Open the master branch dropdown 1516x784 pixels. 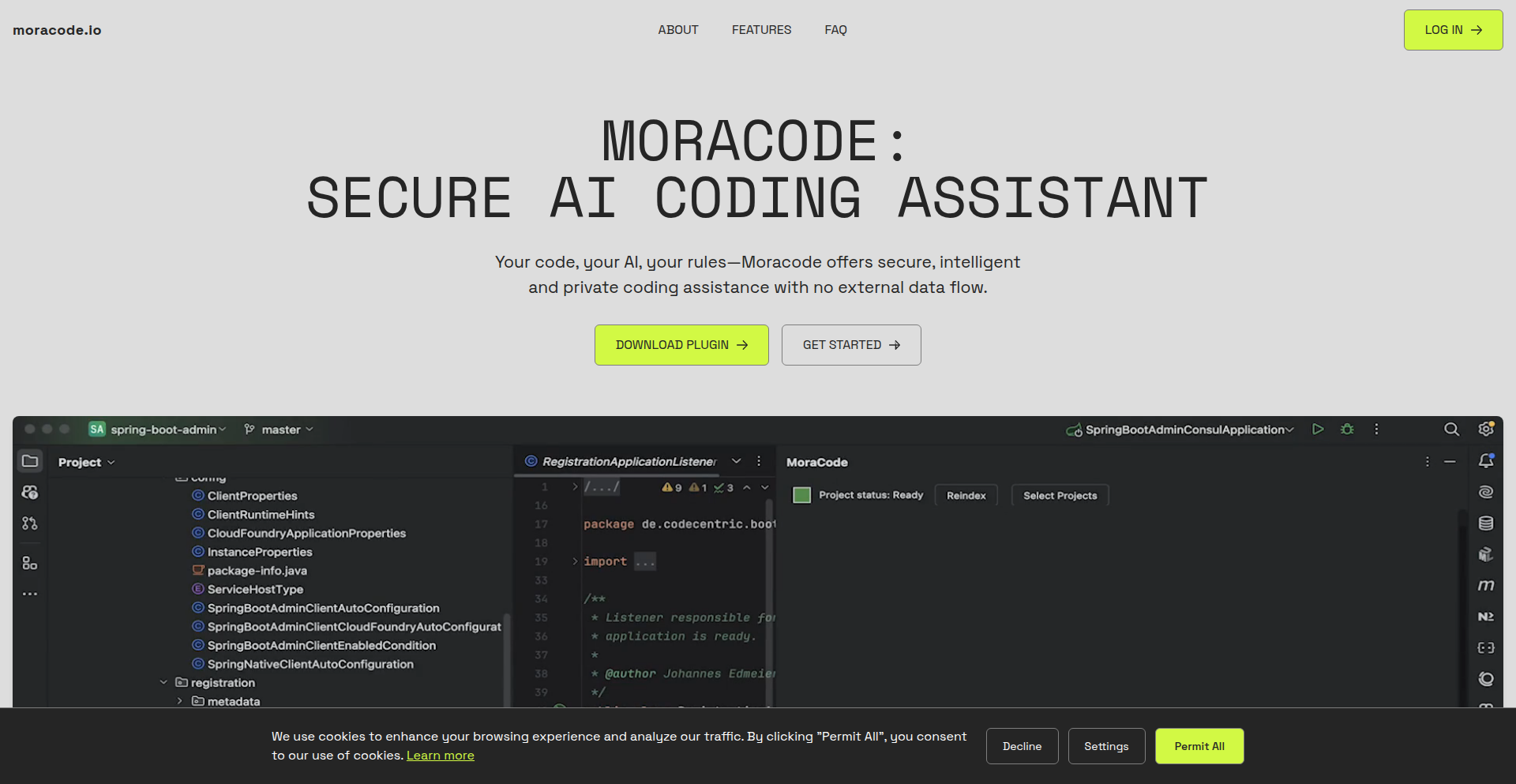[x=279, y=430]
